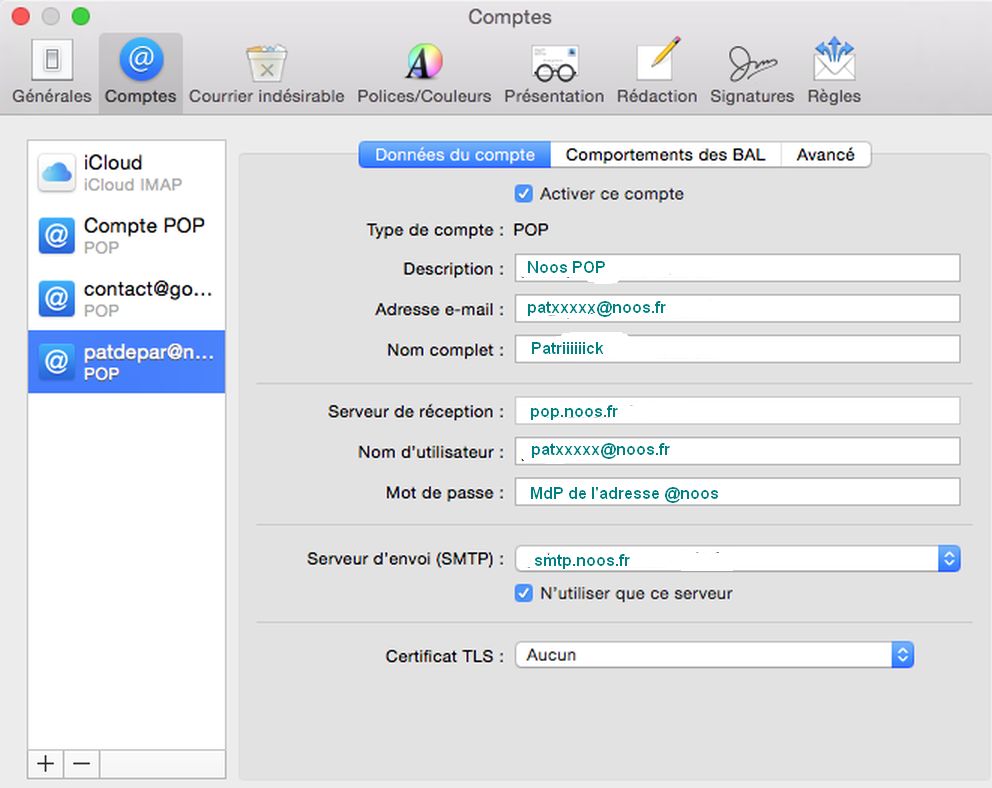This screenshot has width=992, height=788.
Task: Toggle N'utiliser que ce serveur checkbox
Action: pyautogui.click(x=523, y=593)
